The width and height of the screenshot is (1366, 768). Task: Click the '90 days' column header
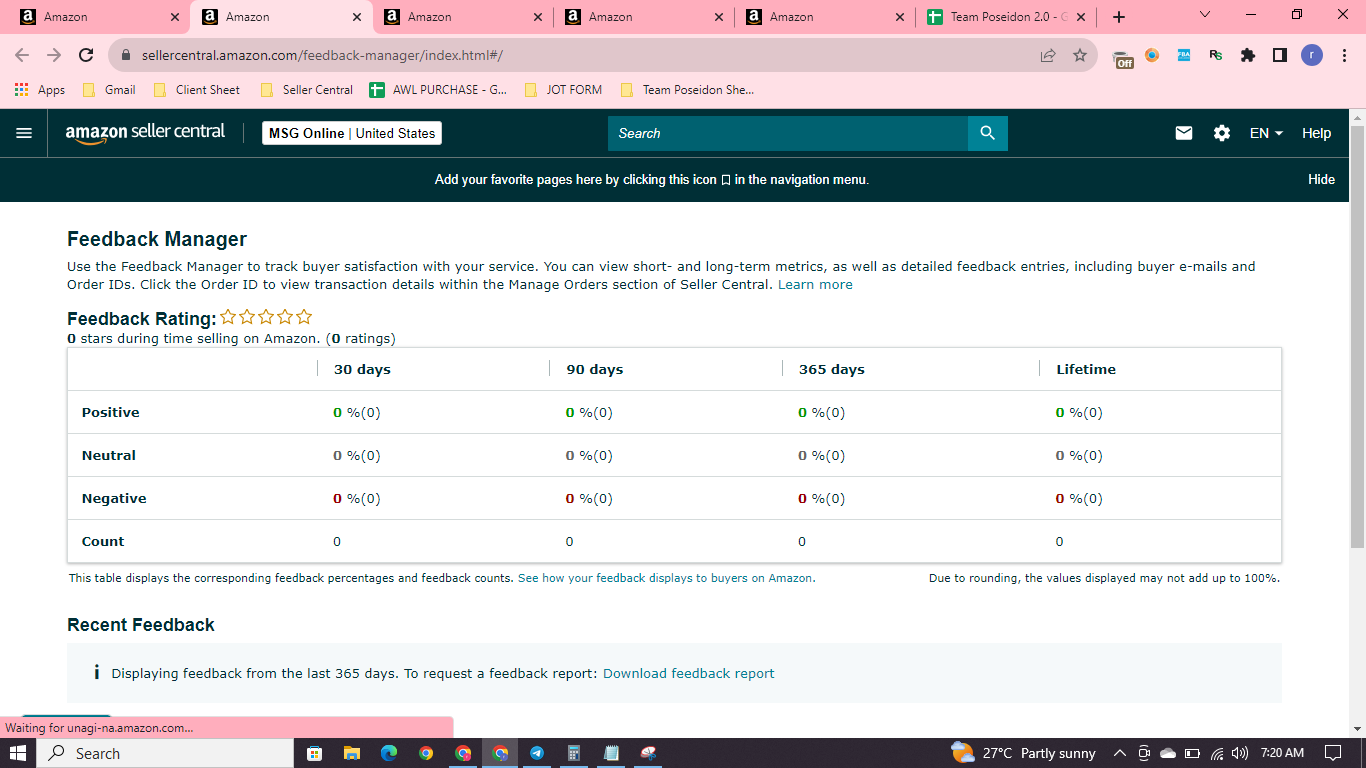pos(595,369)
